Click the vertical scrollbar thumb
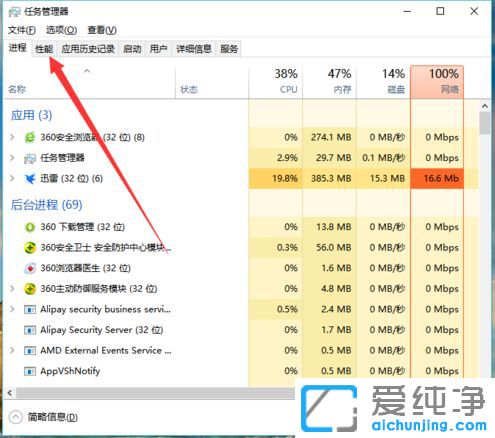The height and width of the screenshot is (438, 495). 485,123
